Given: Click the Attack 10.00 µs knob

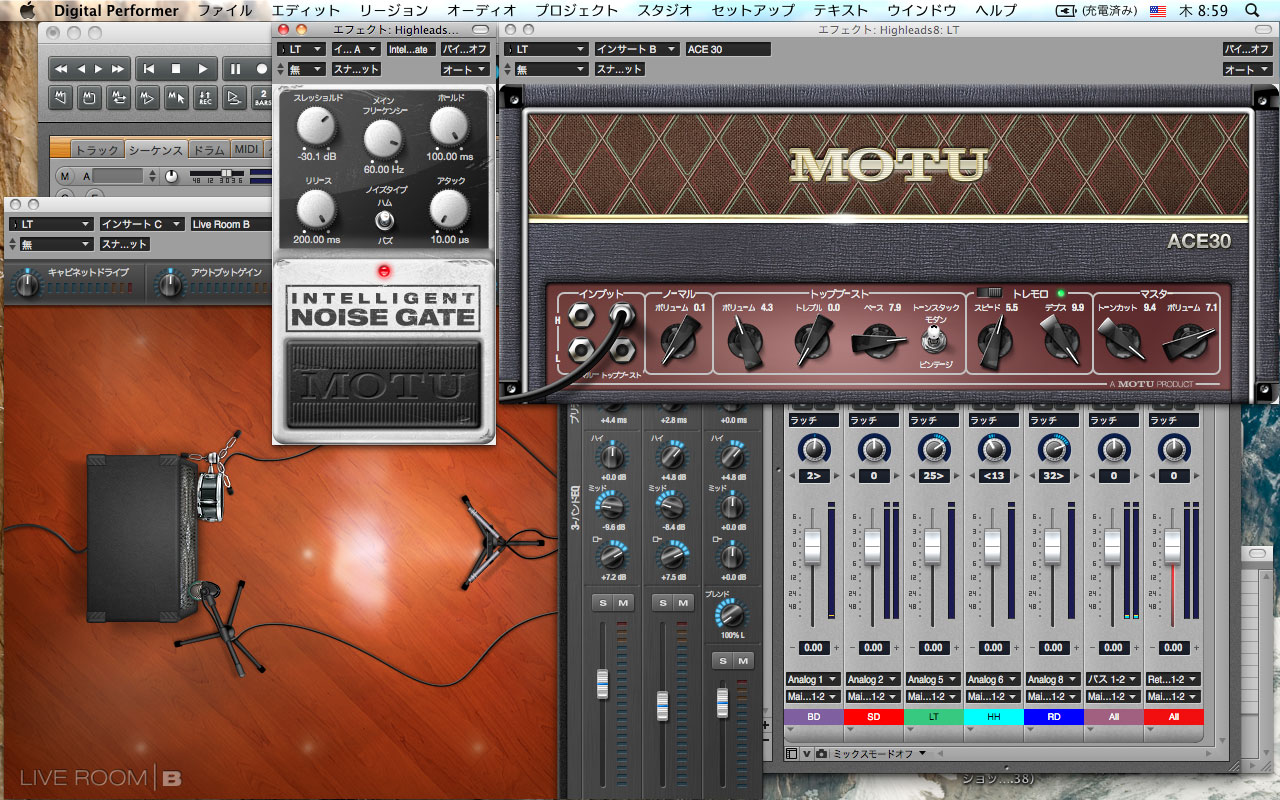Looking at the screenshot, I should [449, 208].
